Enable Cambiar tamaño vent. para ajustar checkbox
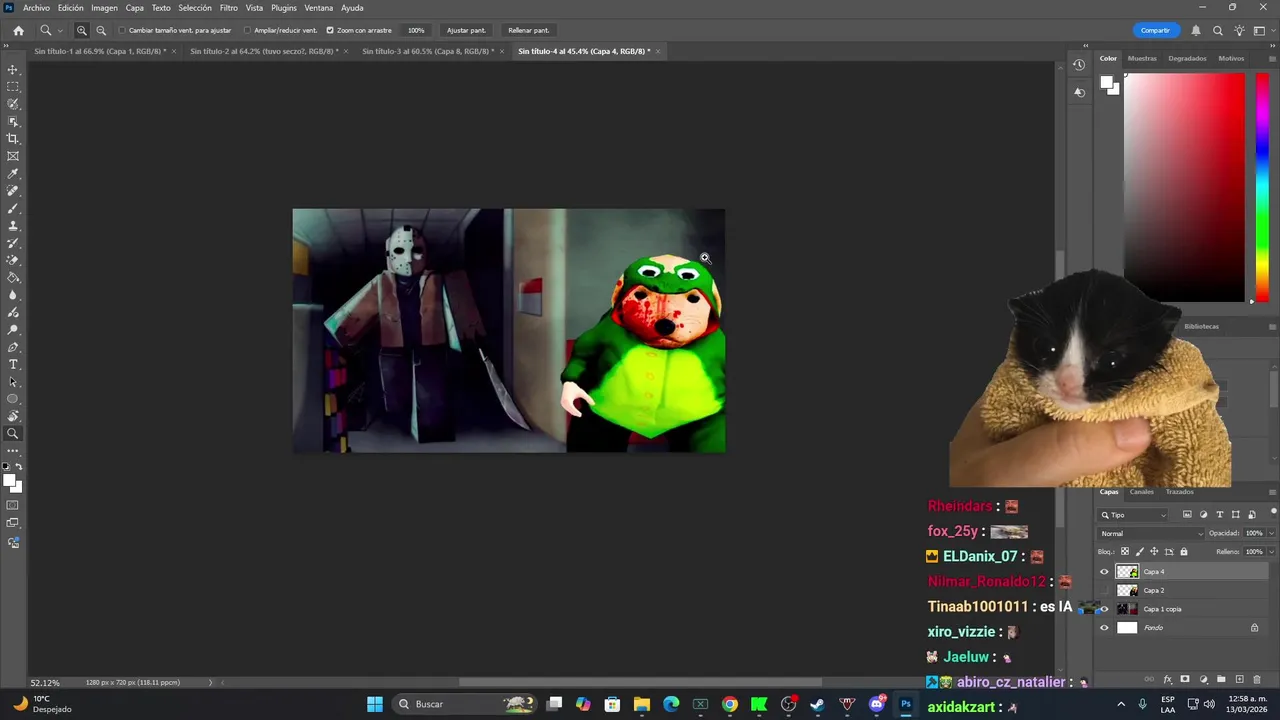Image resolution: width=1280 pixels, height=720 pixels. click(x=122, y=30)
